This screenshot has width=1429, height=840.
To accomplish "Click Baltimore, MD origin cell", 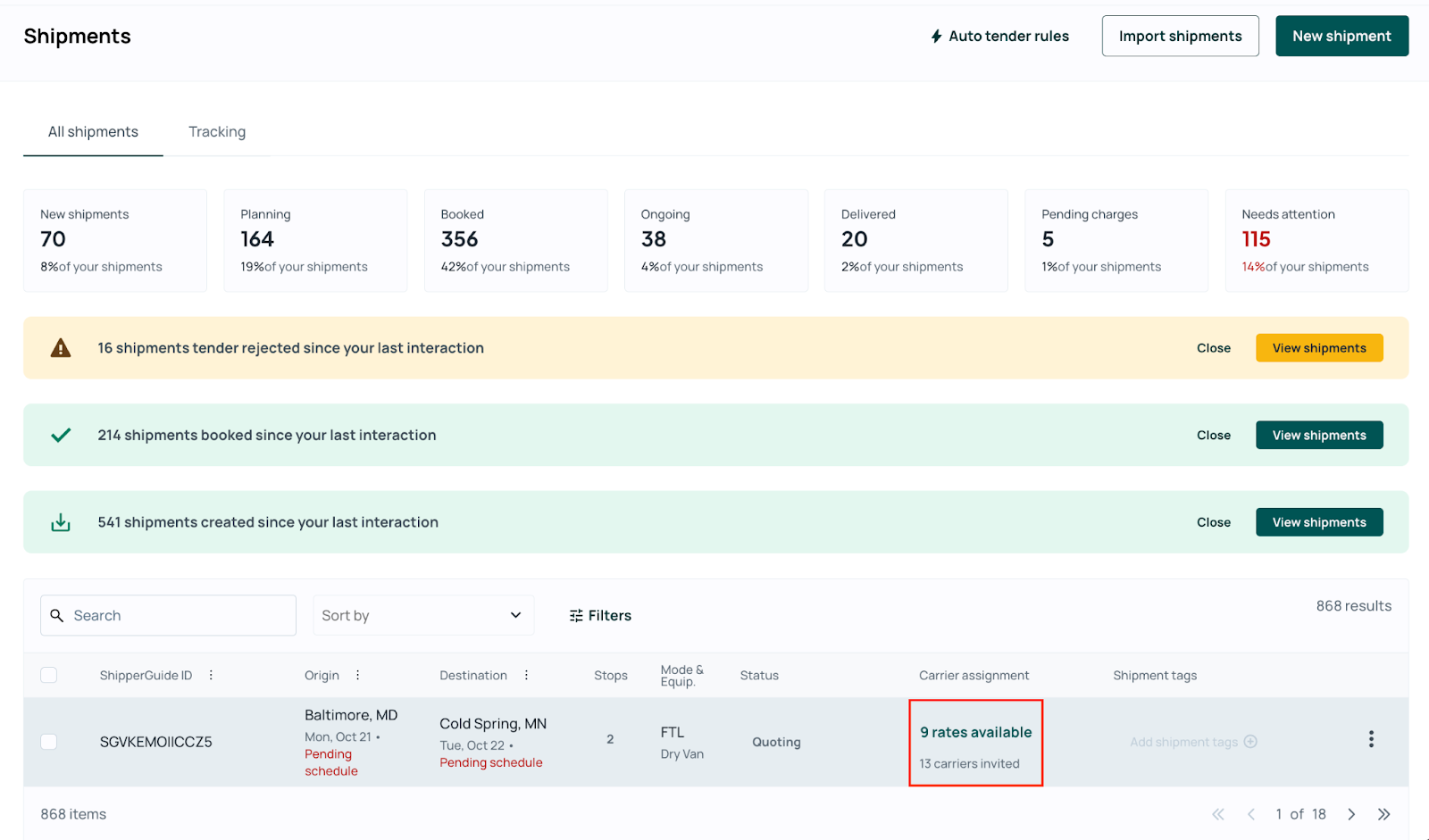I will click(351, 715).
